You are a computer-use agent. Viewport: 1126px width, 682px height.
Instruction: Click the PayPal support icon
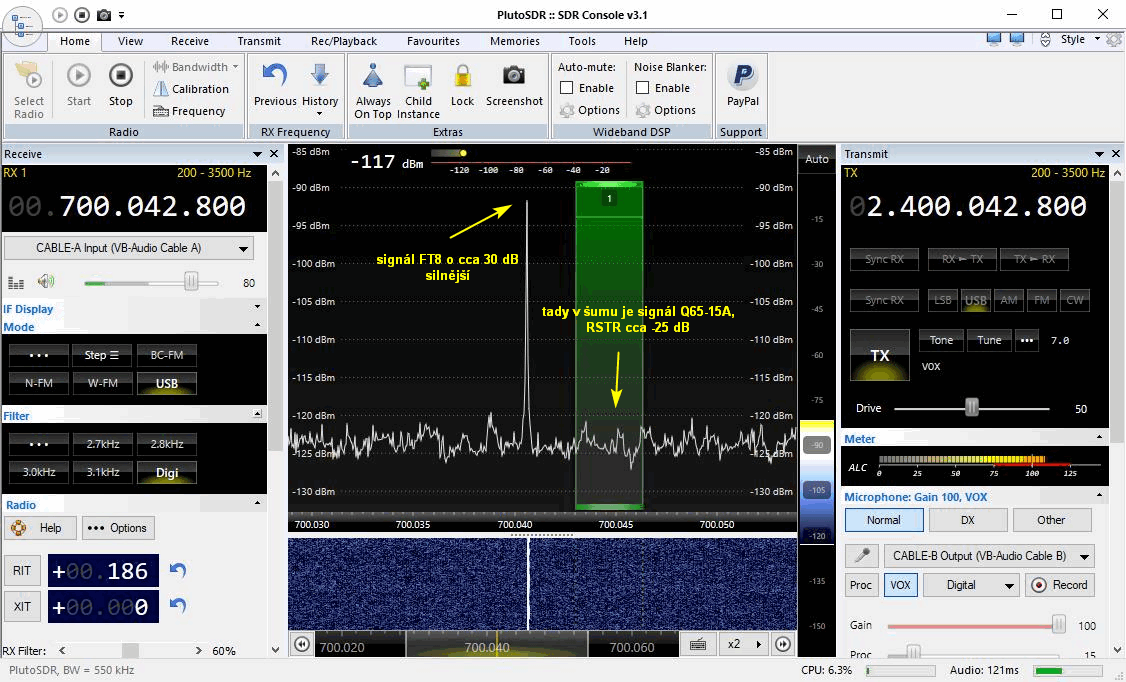[x=742, y=77]
